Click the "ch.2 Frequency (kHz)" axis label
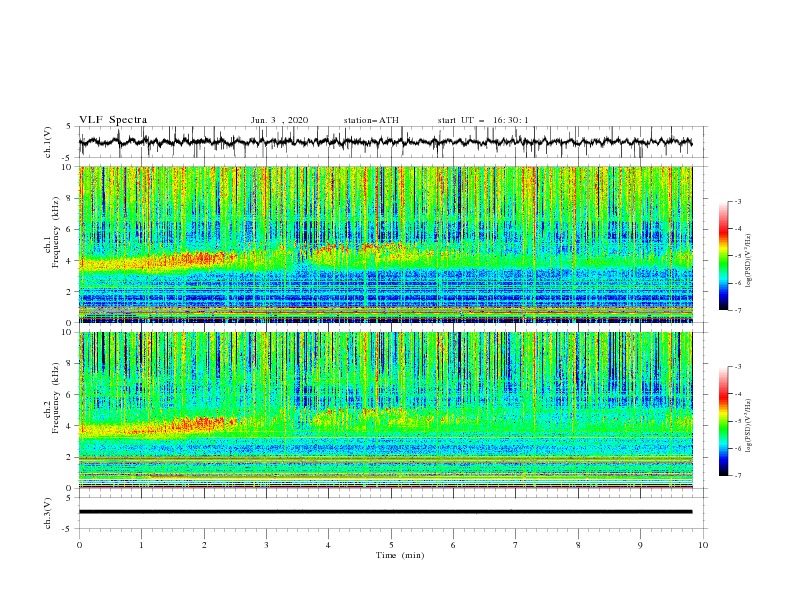 [x=52, y=398]
